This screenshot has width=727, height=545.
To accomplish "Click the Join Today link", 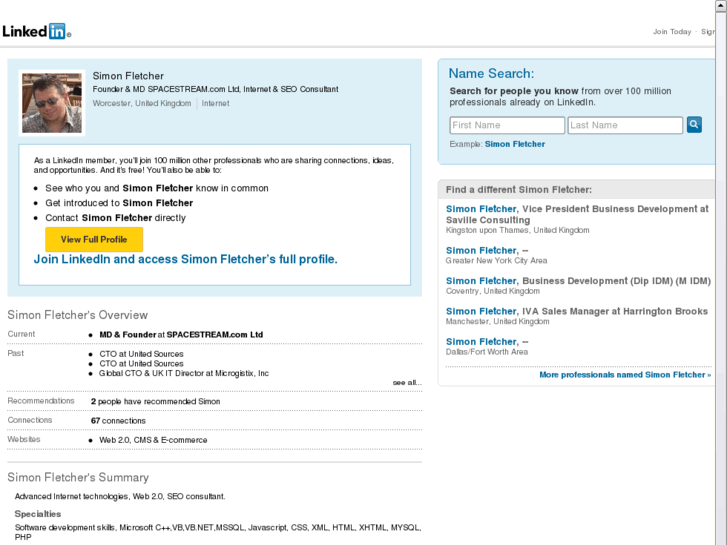I will pyautogui.click(x=672, y=32).
